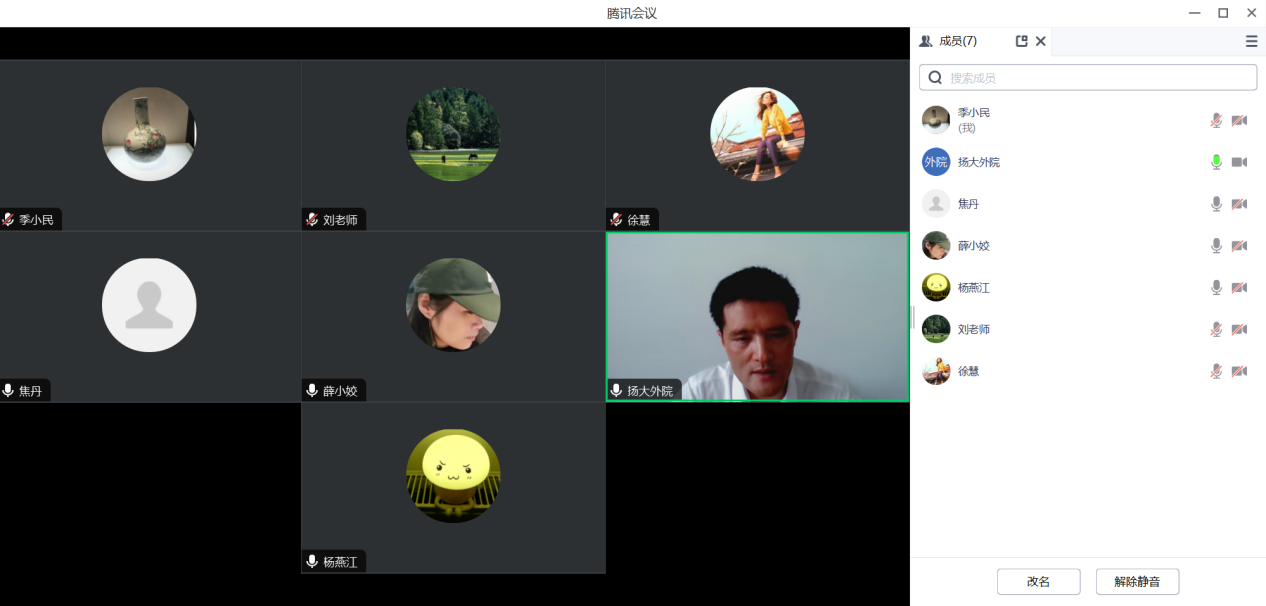1266x606 pixels.
Task: Click 杨燕江's camera-off icon in the member list
Action: pyautogui.click(x=1239, y=288)
